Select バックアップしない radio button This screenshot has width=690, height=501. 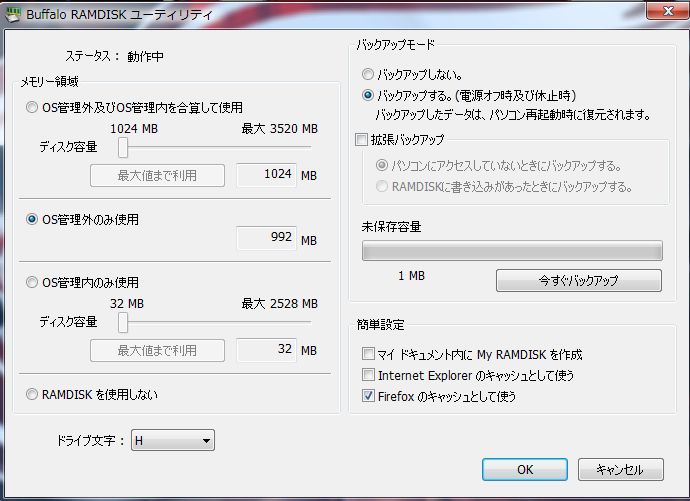(368, 74)
